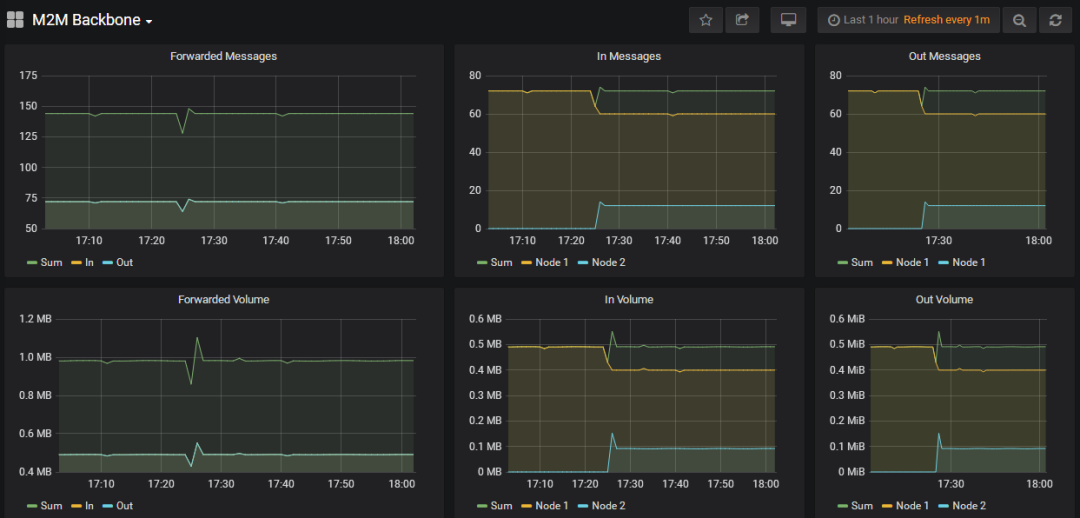Click the 18:00 x-axis label in Out Messages
Image resolution: width=1080 pixels, height=518 pixels.
pos(1039,240)
